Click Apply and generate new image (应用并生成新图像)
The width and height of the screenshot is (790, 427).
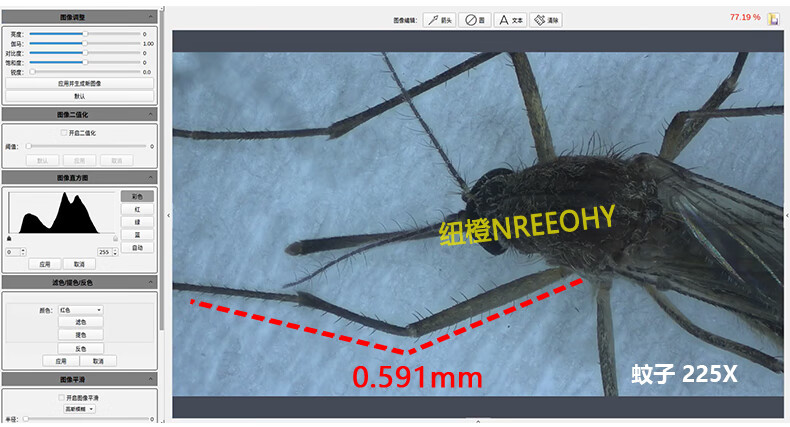click(80, 84)
